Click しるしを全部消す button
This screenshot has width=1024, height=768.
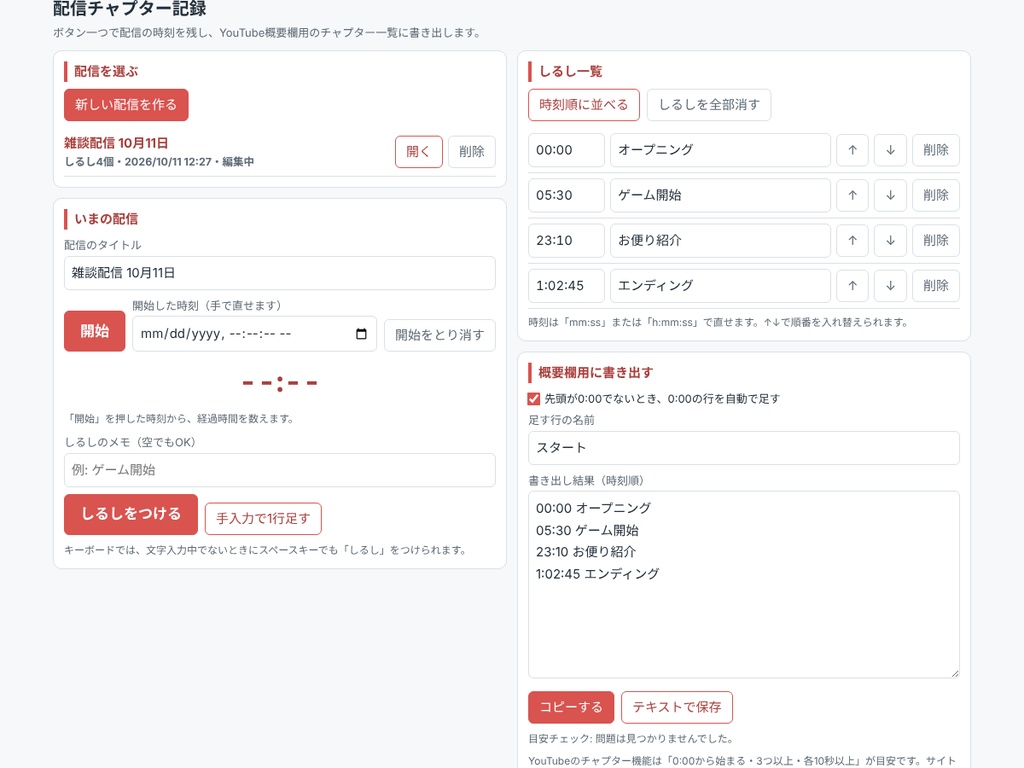(709, 104)
